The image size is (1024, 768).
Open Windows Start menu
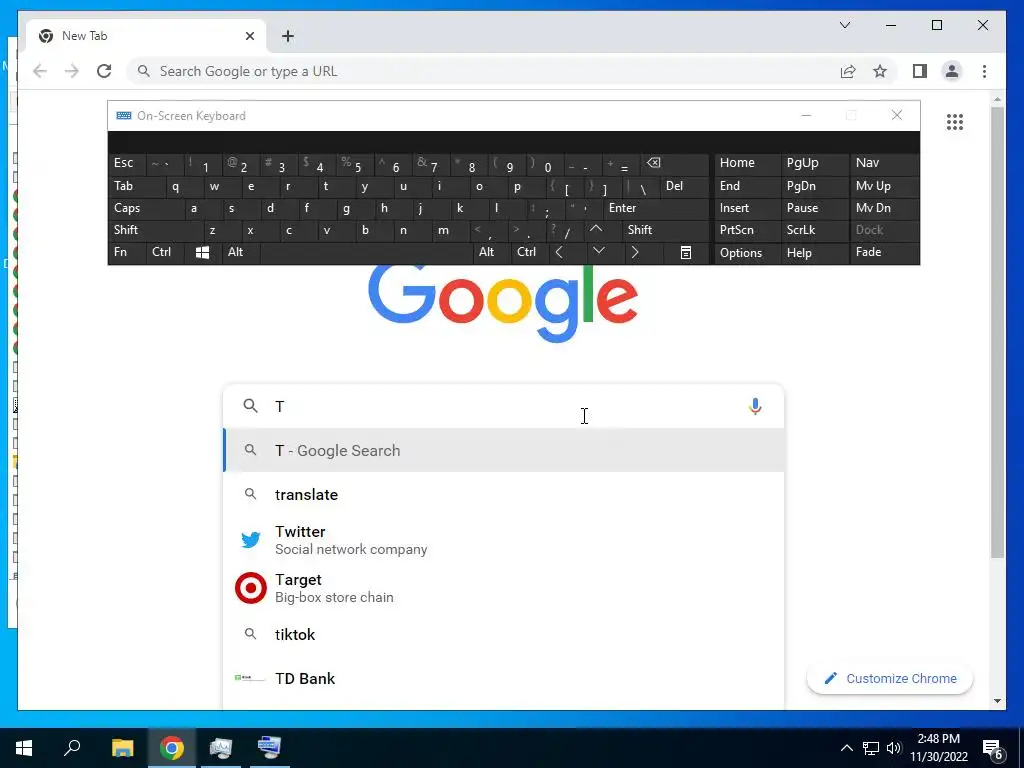(x=24, y=748)
